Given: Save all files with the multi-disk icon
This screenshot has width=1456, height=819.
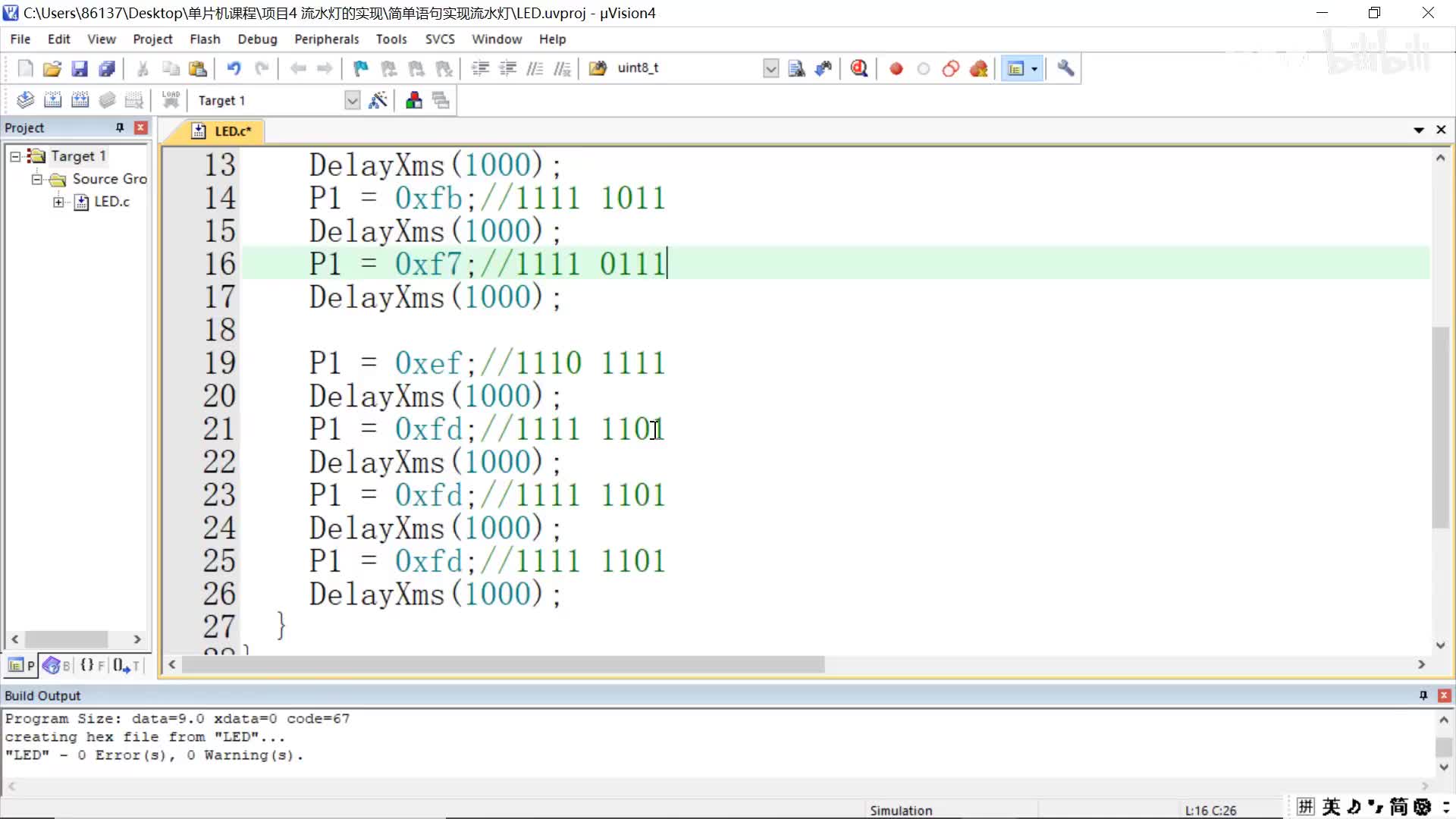Looking at the screenshot, I should [x=107, y=69].
